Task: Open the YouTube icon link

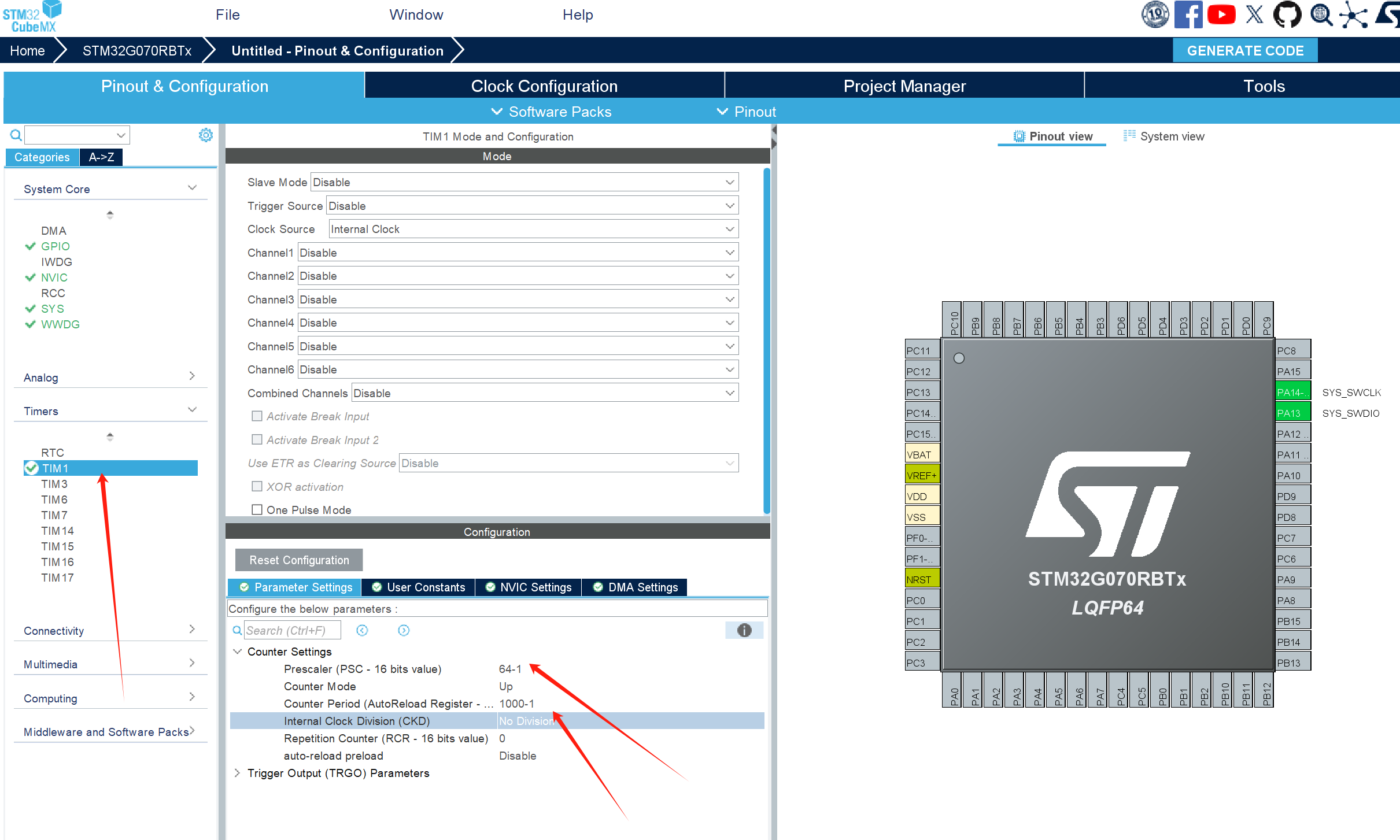Action: tap(1221, 14)
